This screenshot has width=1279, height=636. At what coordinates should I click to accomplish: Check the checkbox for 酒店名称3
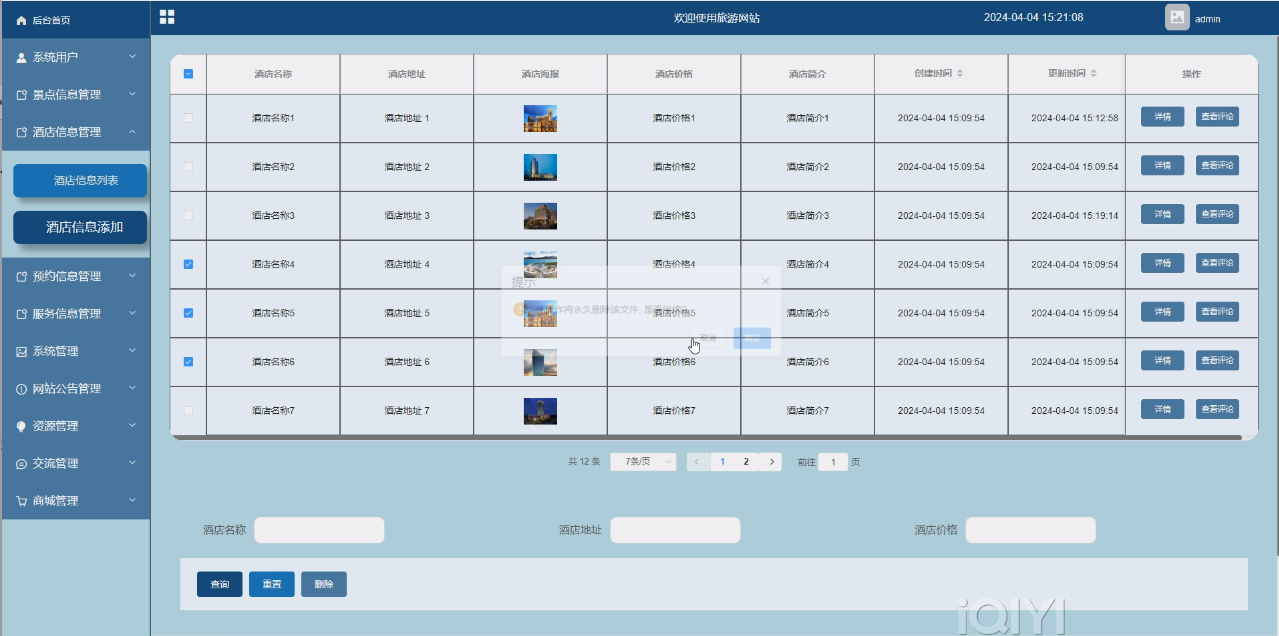click(188, 216)
